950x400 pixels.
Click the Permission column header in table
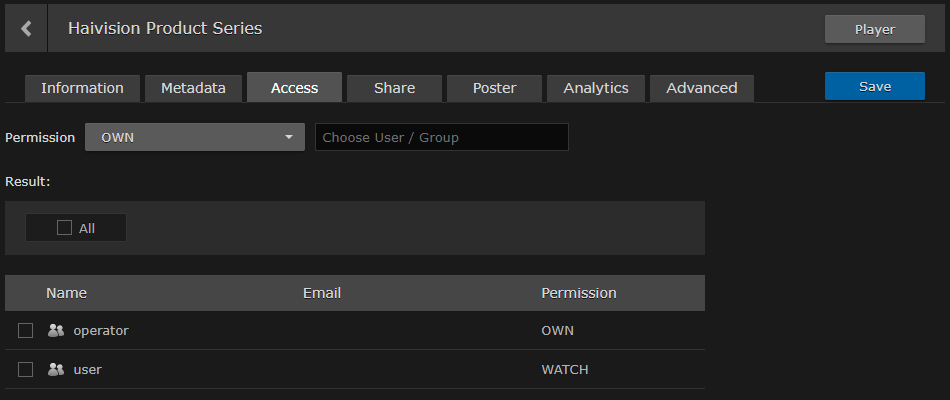(578, 293)
